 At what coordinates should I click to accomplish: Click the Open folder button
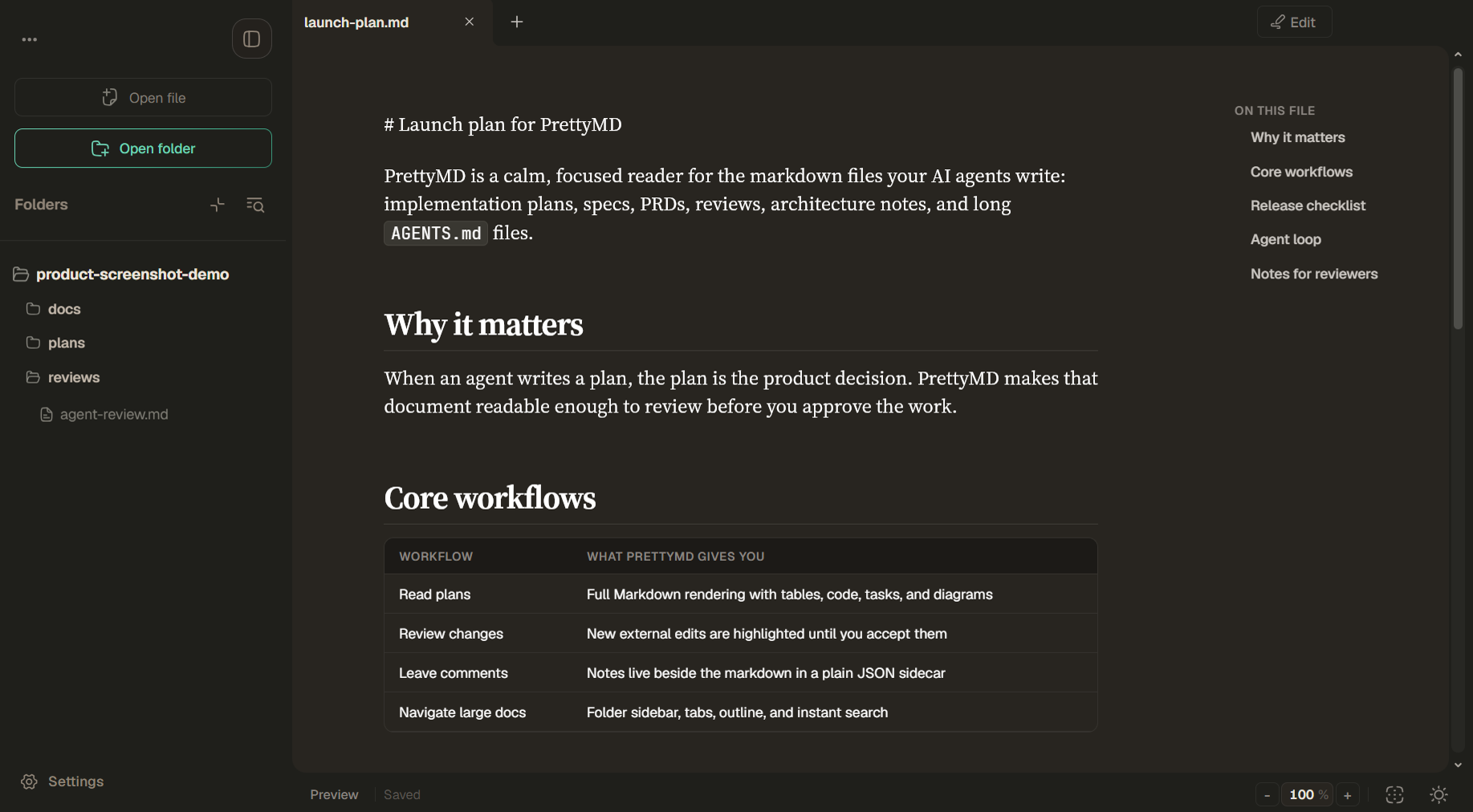(143, 148)
